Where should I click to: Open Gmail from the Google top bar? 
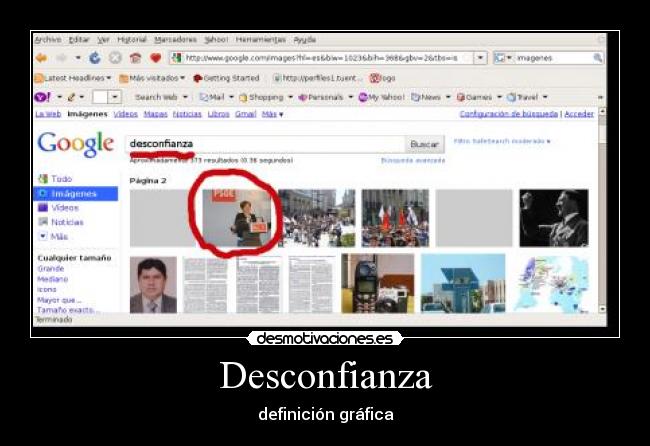(x=245, y=114)
